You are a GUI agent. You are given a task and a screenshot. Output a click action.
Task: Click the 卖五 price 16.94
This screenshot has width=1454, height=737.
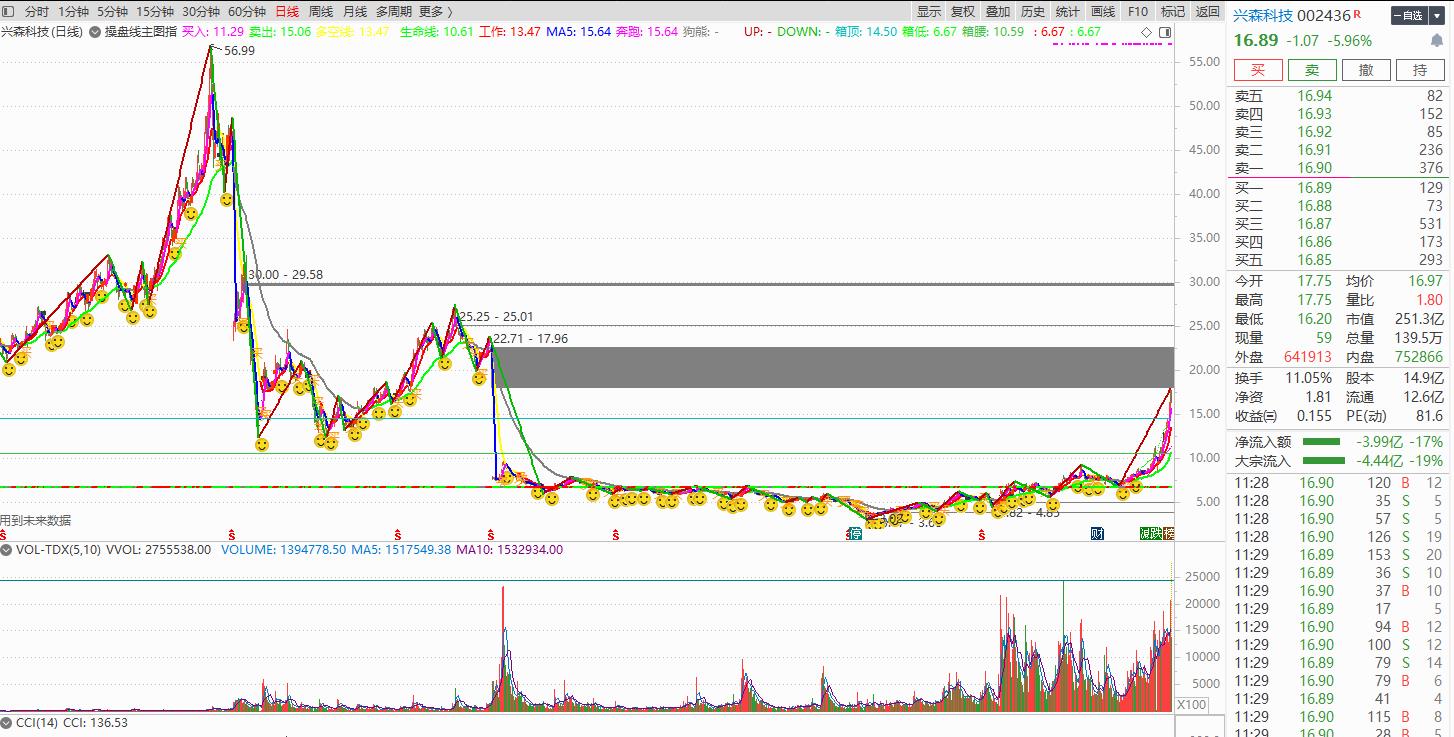coord(1314,96)
